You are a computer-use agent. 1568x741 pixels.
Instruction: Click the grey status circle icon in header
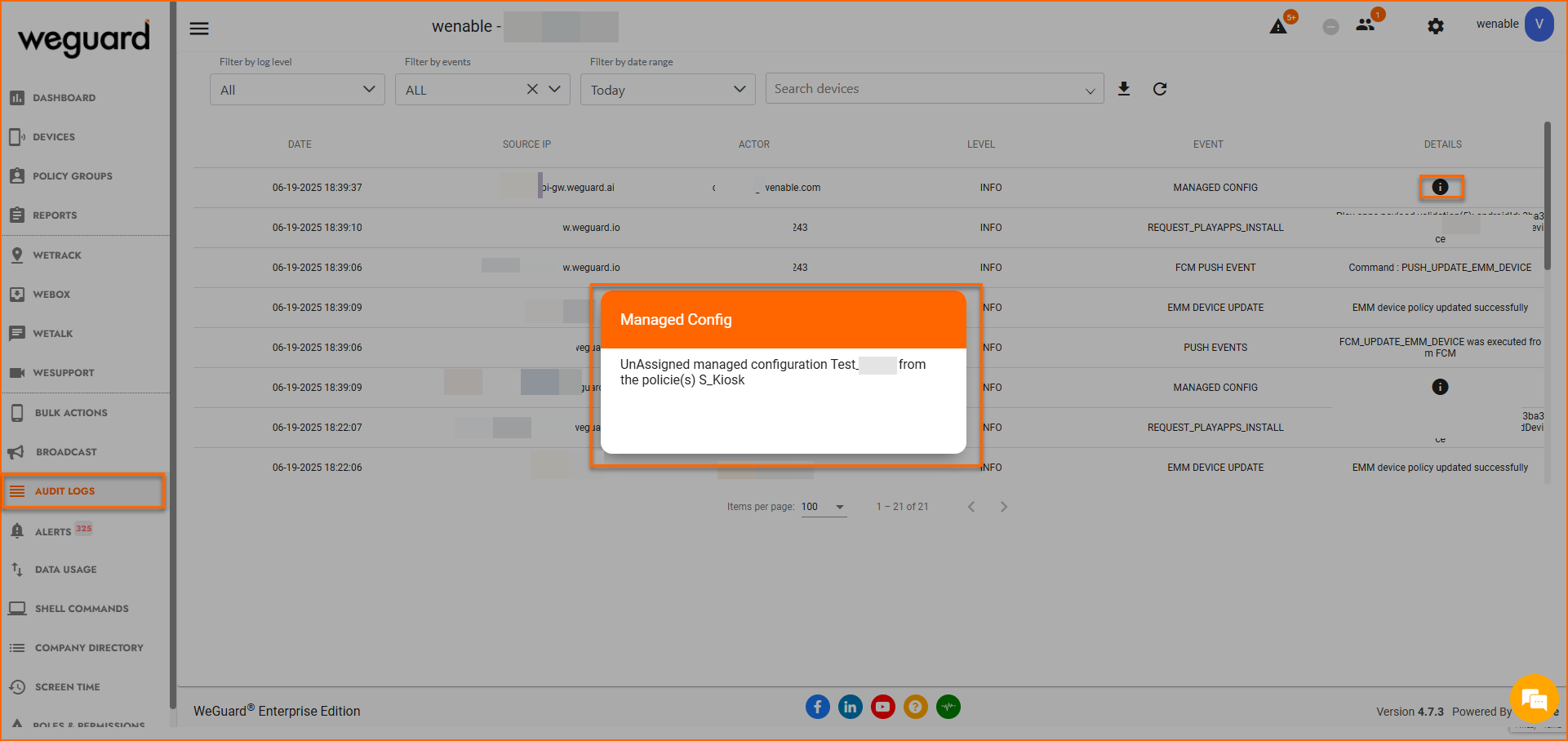tap(1330, 27)
